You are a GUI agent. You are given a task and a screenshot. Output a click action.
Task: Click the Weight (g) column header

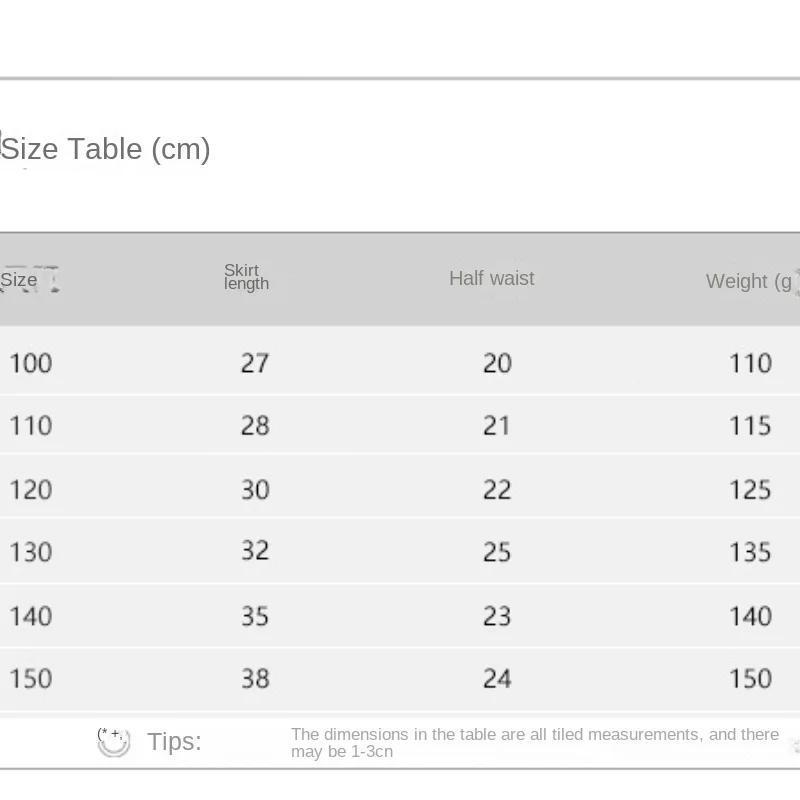pyautogui.click(x=751, y=281)
